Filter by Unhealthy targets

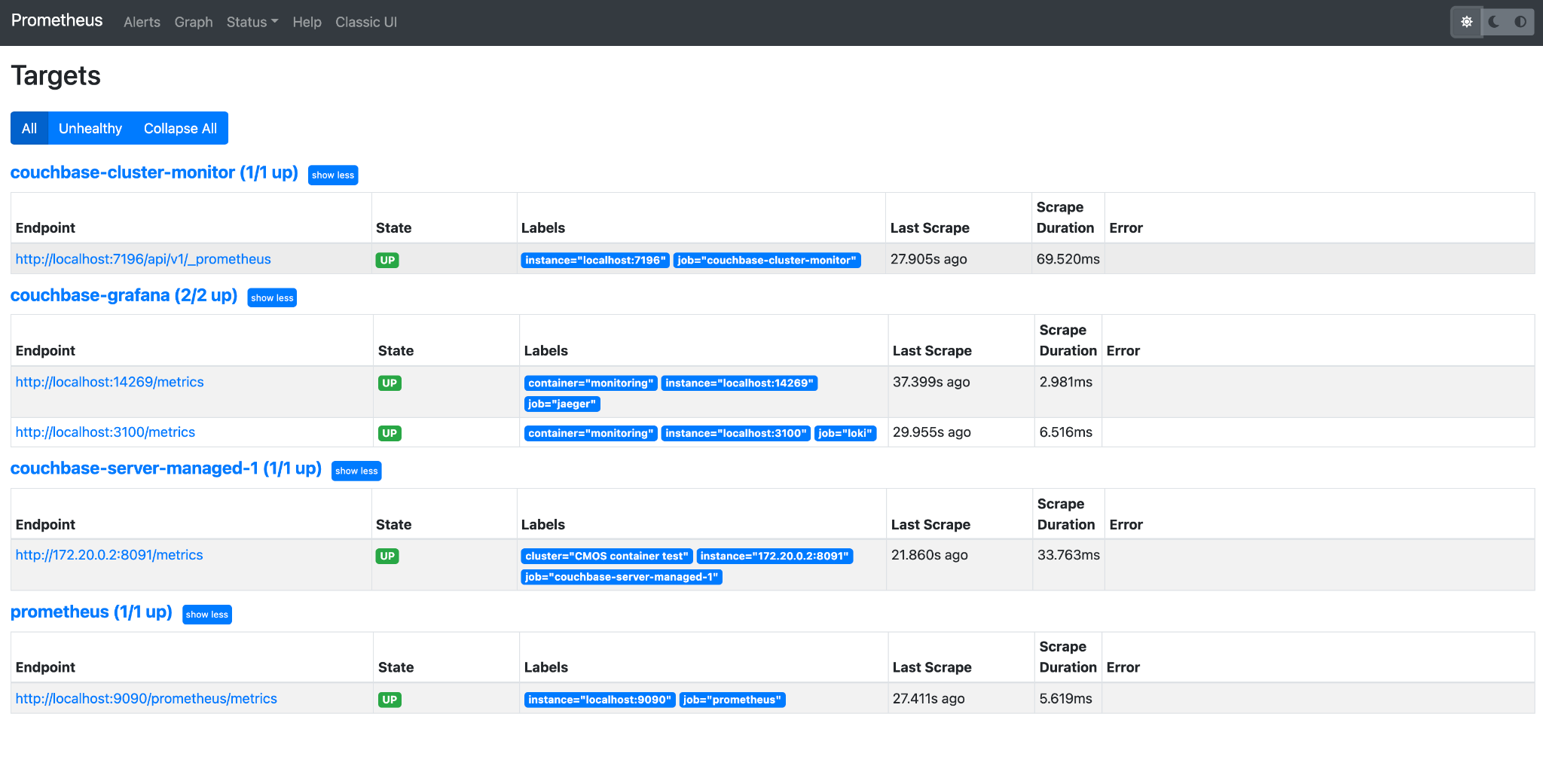90,128
